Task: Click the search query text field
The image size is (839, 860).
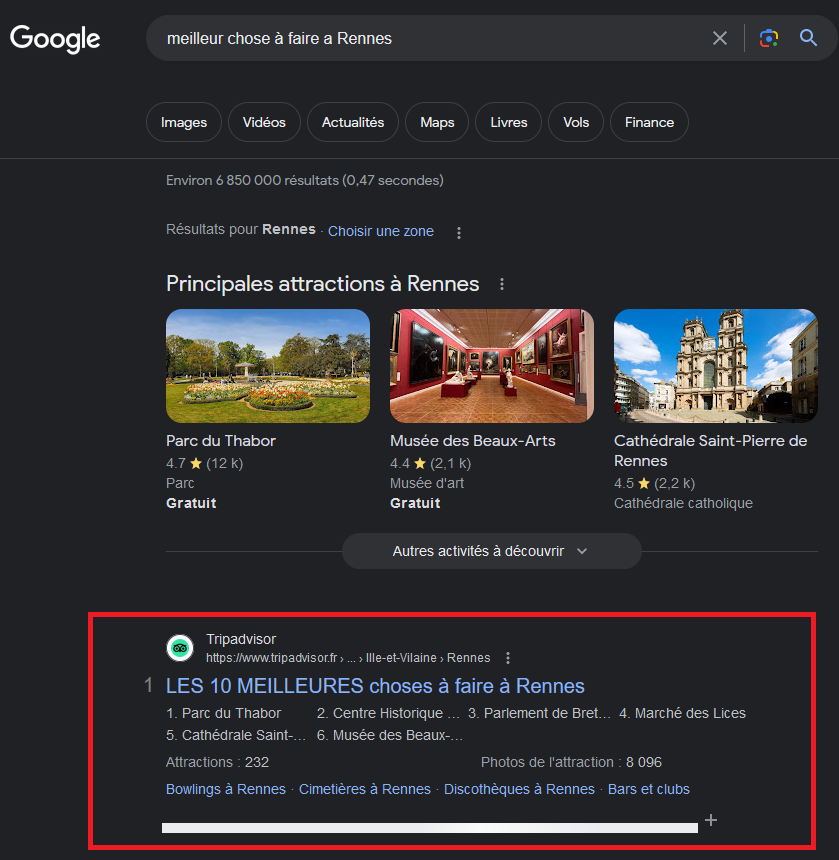Action: [428, 38]
